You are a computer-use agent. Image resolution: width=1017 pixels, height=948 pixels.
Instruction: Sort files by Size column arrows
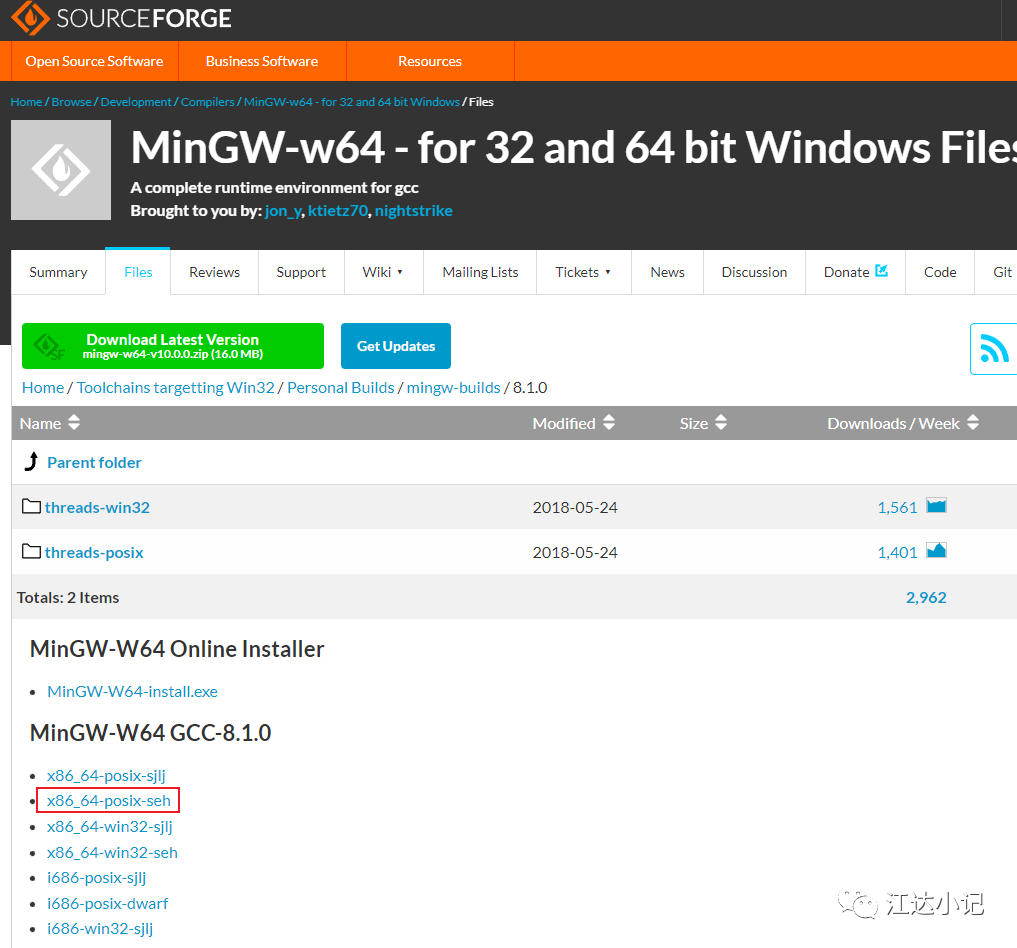point(721,423)
